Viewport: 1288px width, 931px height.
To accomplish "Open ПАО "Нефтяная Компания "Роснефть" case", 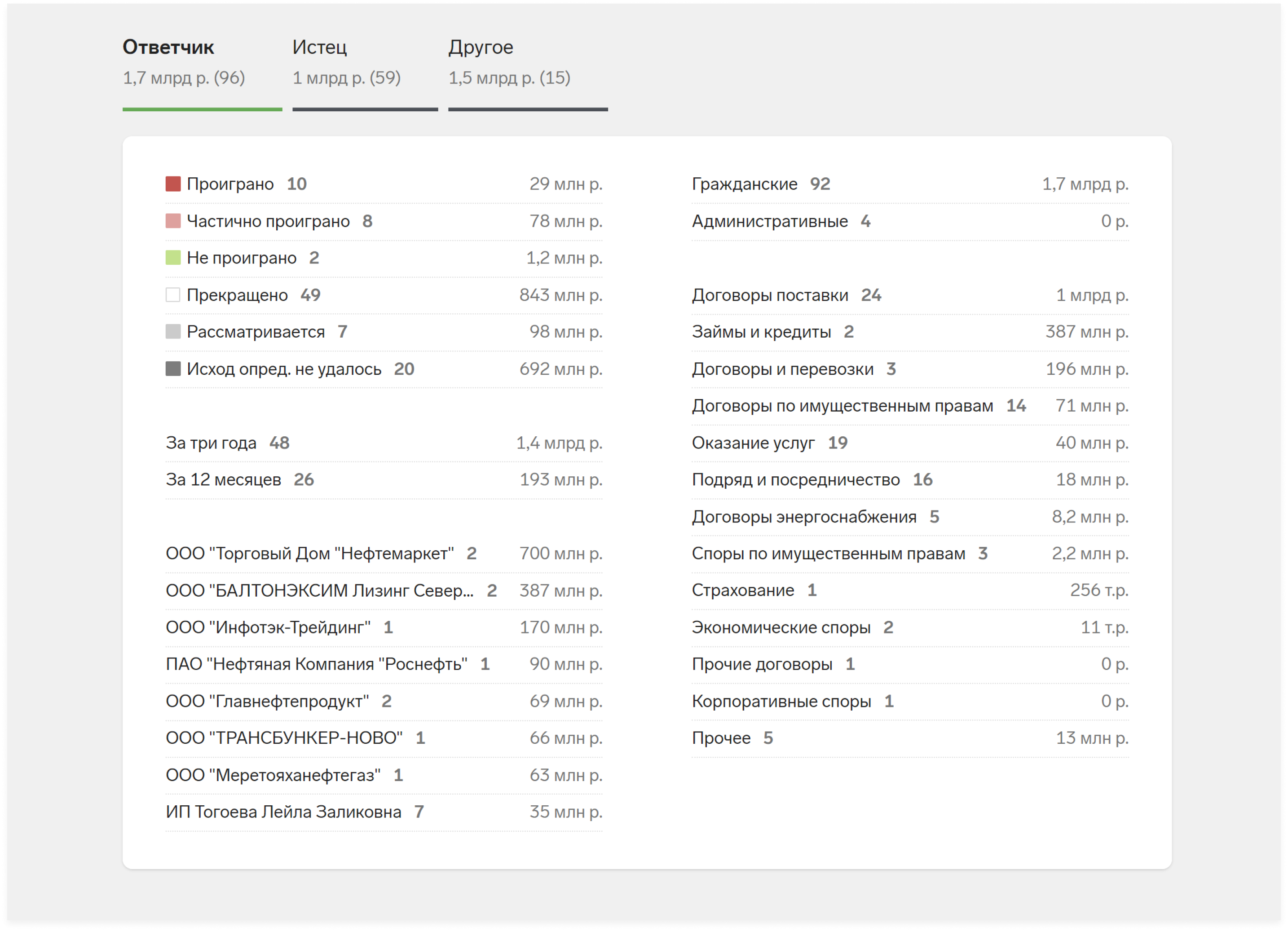I will 316,664.
